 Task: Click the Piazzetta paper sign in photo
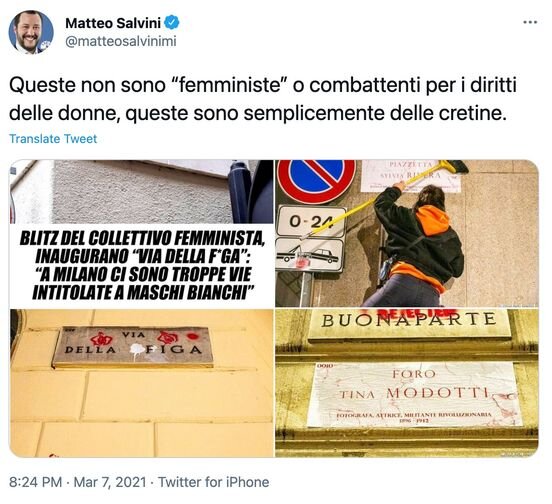click(x=411, y=176)
